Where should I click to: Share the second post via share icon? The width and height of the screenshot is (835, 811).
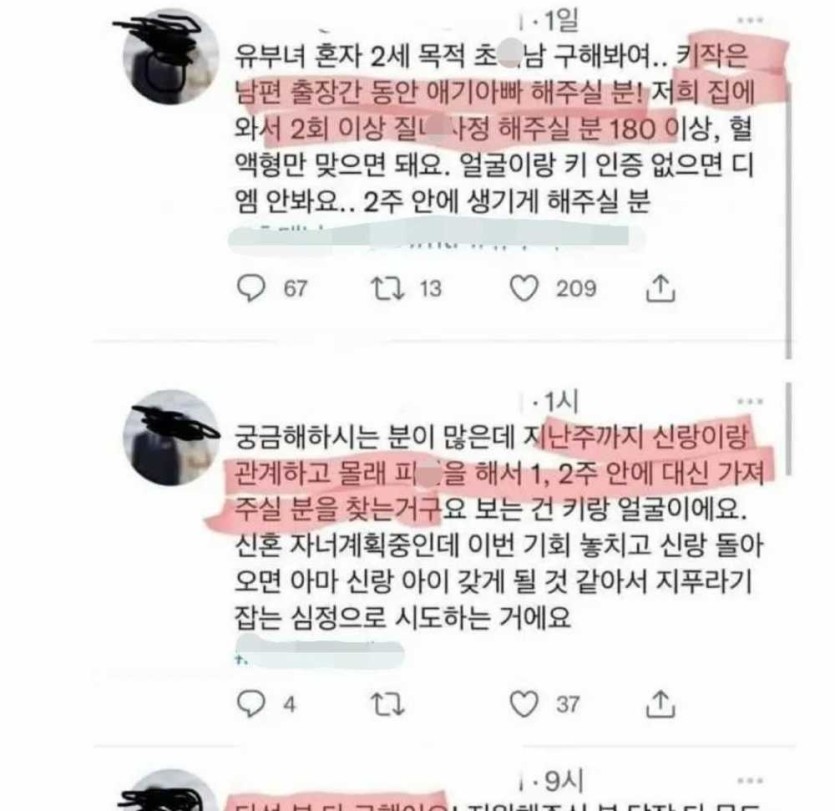click(660, 704)
